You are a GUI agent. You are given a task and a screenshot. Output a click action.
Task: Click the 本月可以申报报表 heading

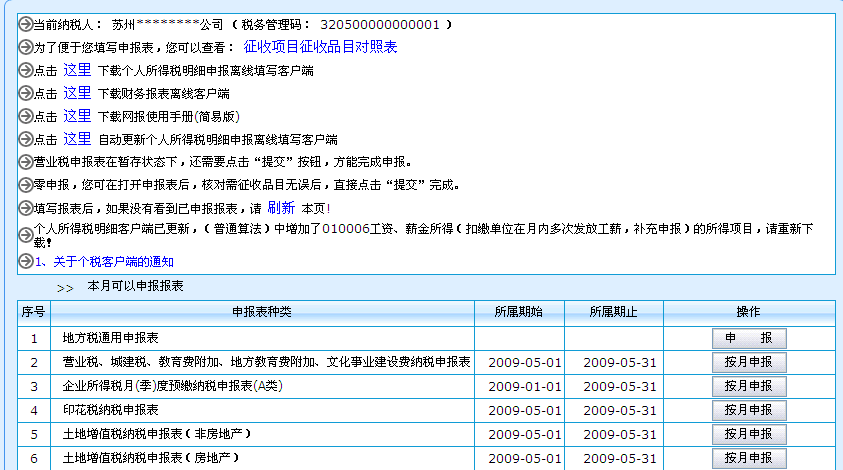point(135,286)
